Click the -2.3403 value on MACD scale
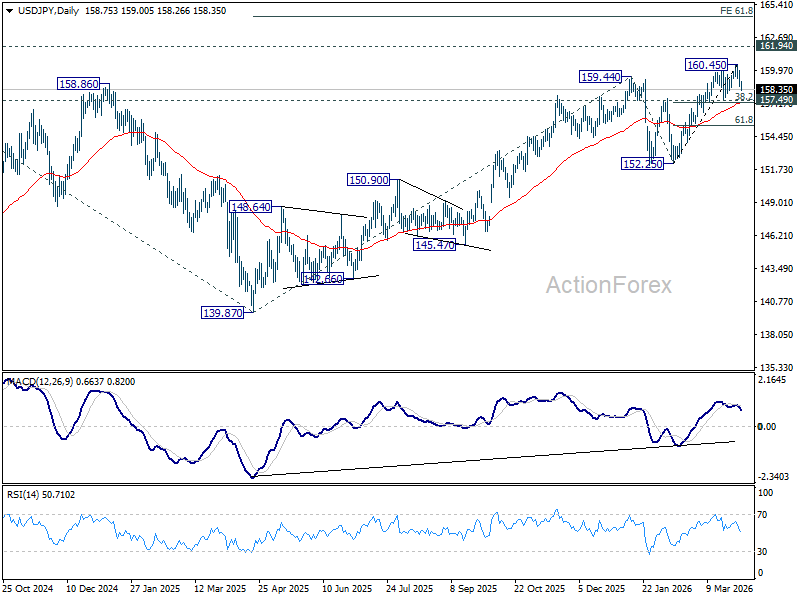This screenshot has width=800, height=600. (773, 477)
